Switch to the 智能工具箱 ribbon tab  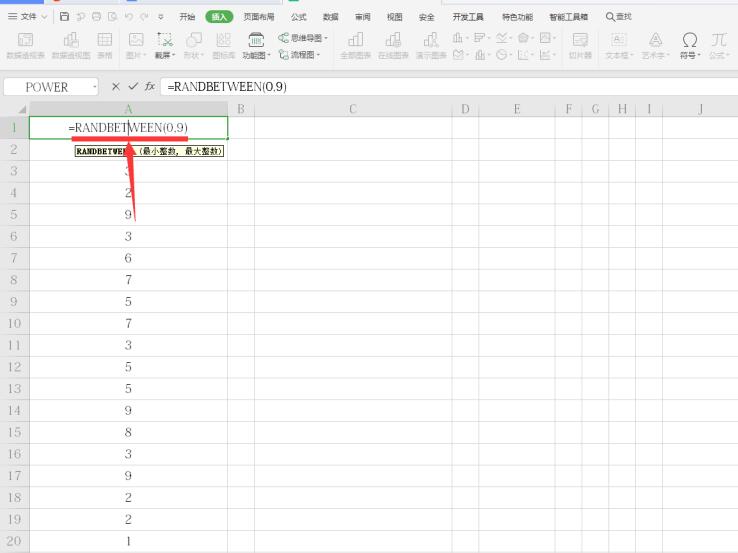tap(569, 17)
